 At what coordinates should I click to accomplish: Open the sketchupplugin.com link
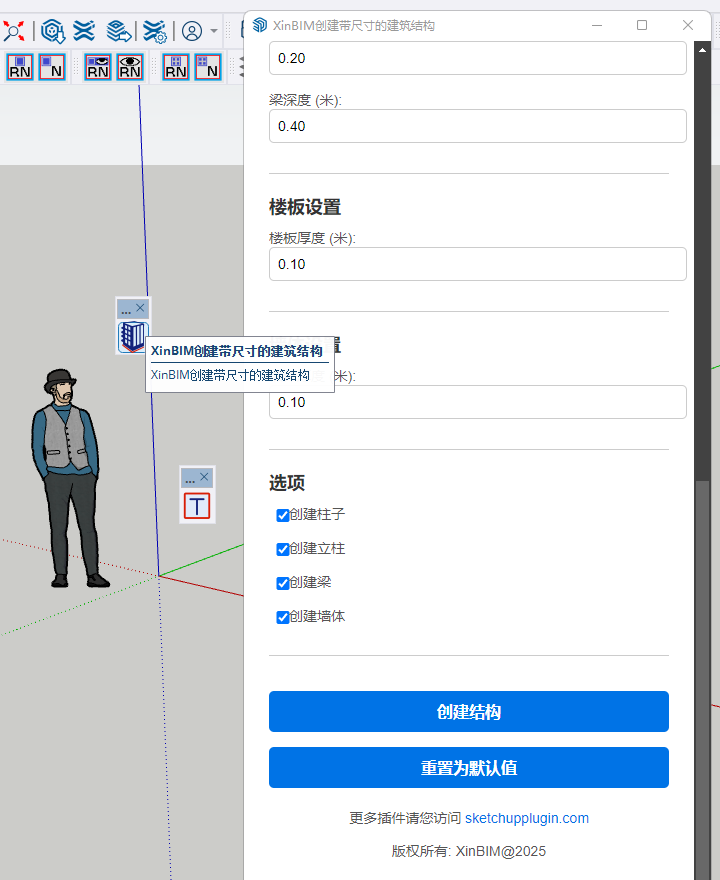point(526,818)
